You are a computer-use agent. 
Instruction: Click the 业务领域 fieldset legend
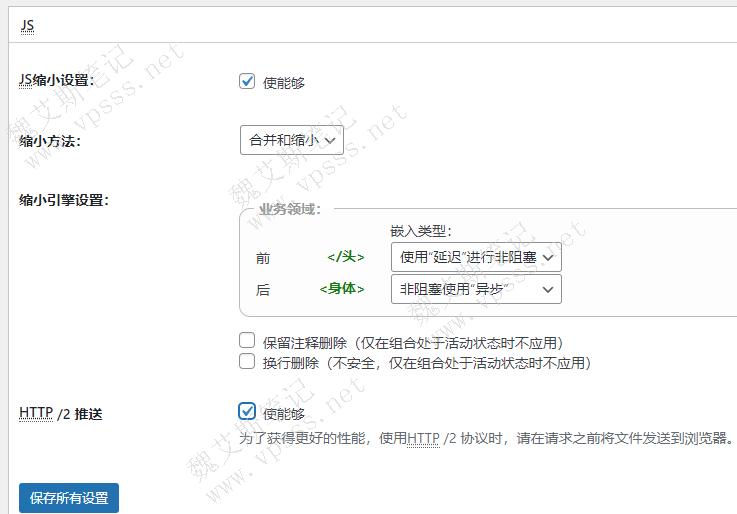coord(290,209)
